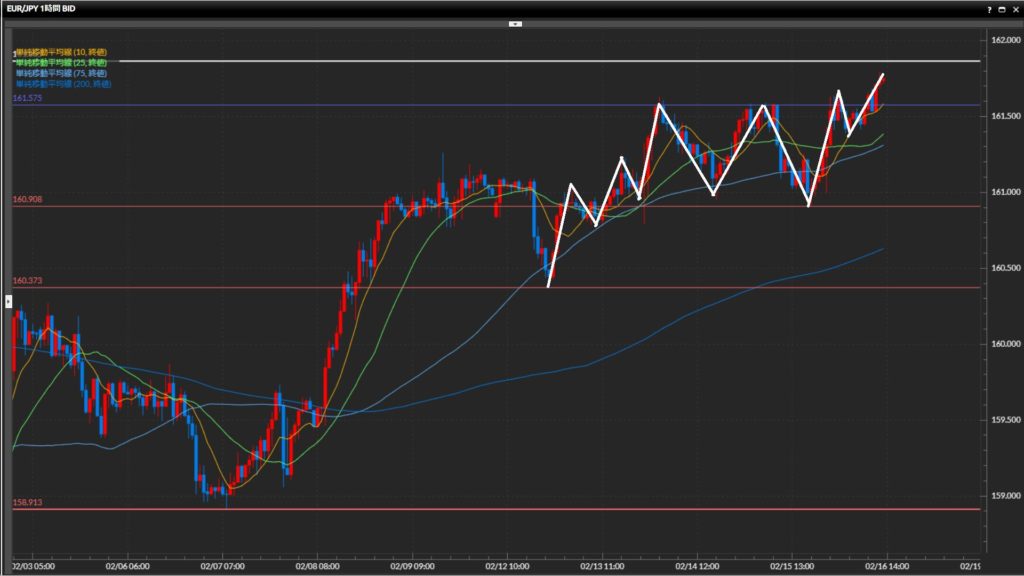
Task: Click the 02/16 14:00 time axis label
Action: click(x=885, y=565)
